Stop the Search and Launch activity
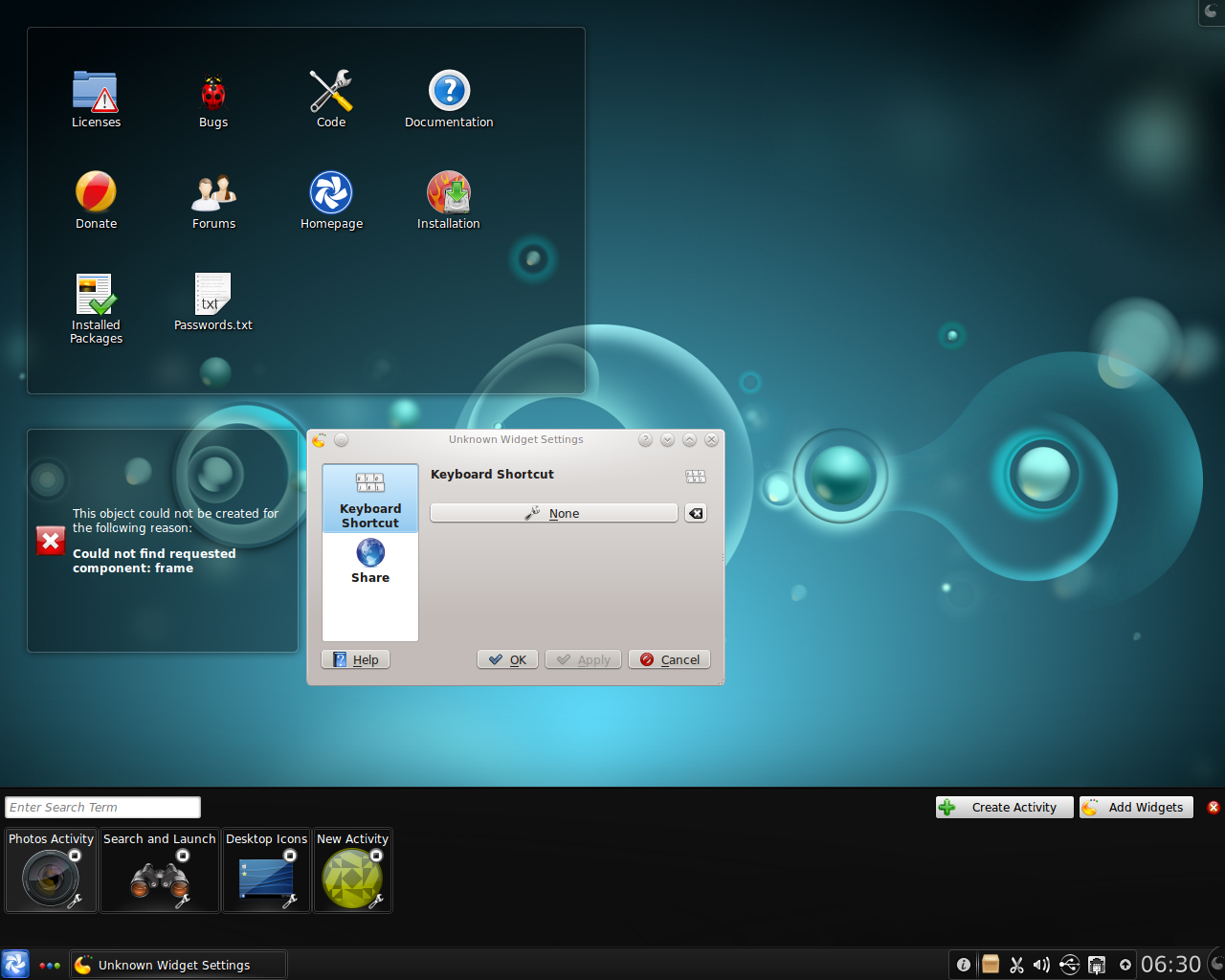Screen dimensions: 1225x980 183,856
